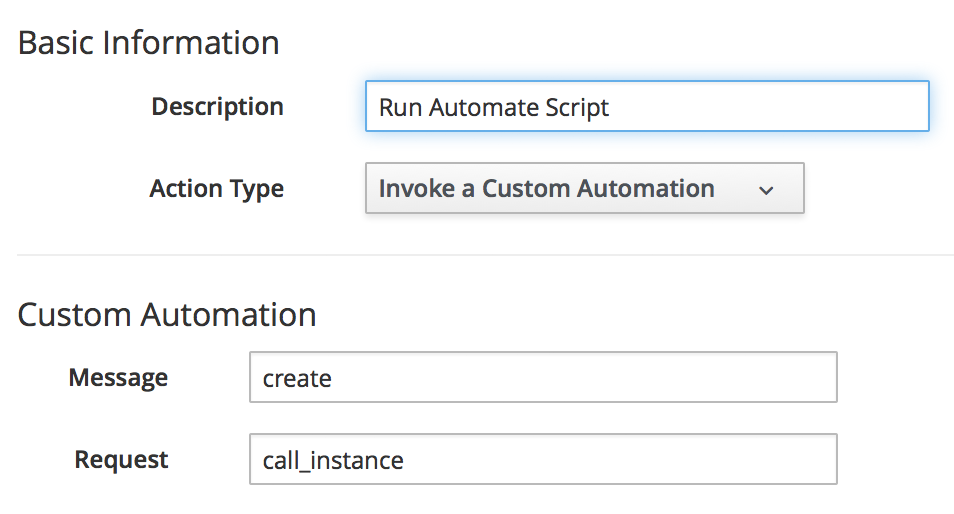Screen dimensions: 954x514
Task: Click the 'Message' field label
Action: [x=118, y=378]
